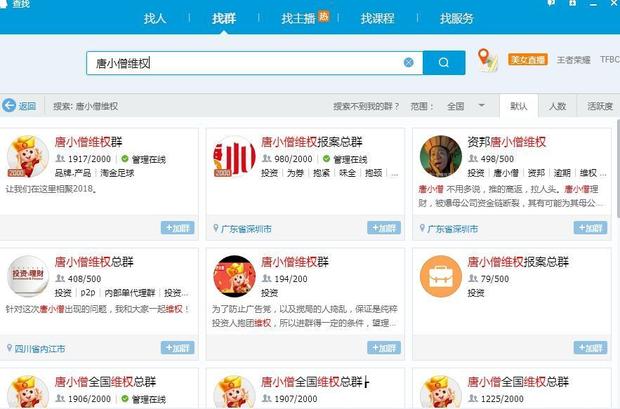Viewport: 620px width, 409px height.
Task: Click location pin icon beside 四川省内江市
Action: pos(9,348)
